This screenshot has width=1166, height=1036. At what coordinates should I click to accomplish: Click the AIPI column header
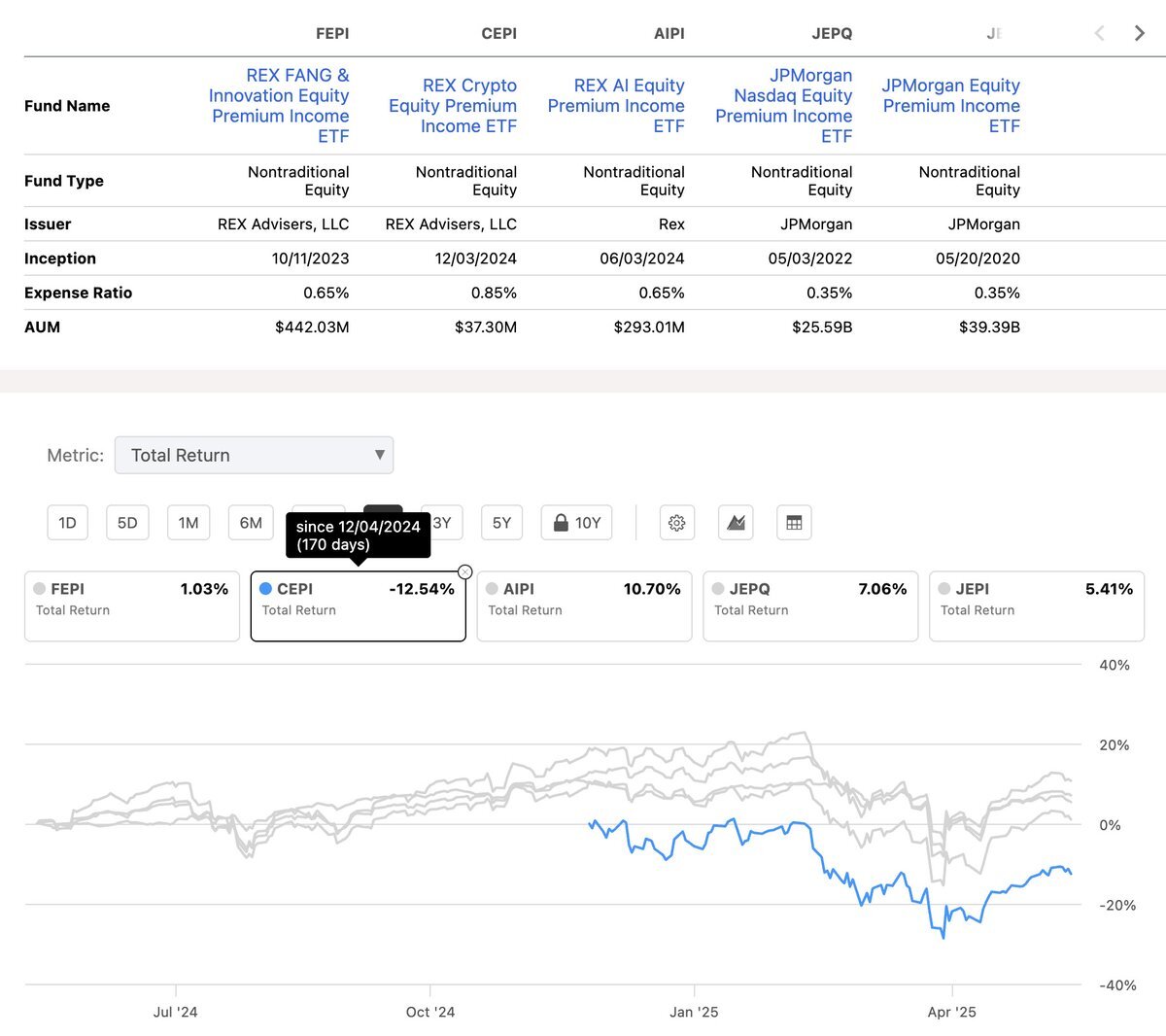669,34
